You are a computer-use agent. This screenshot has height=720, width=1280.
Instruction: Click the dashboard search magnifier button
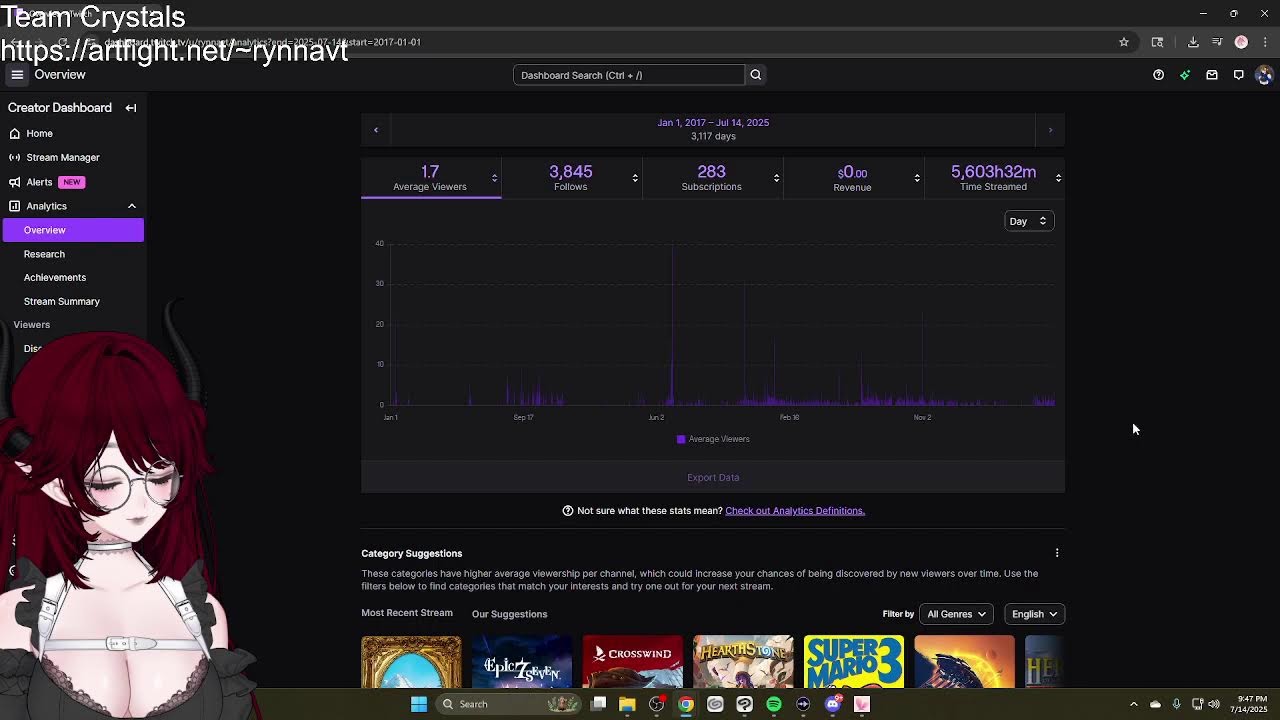(x=756, y=75)
